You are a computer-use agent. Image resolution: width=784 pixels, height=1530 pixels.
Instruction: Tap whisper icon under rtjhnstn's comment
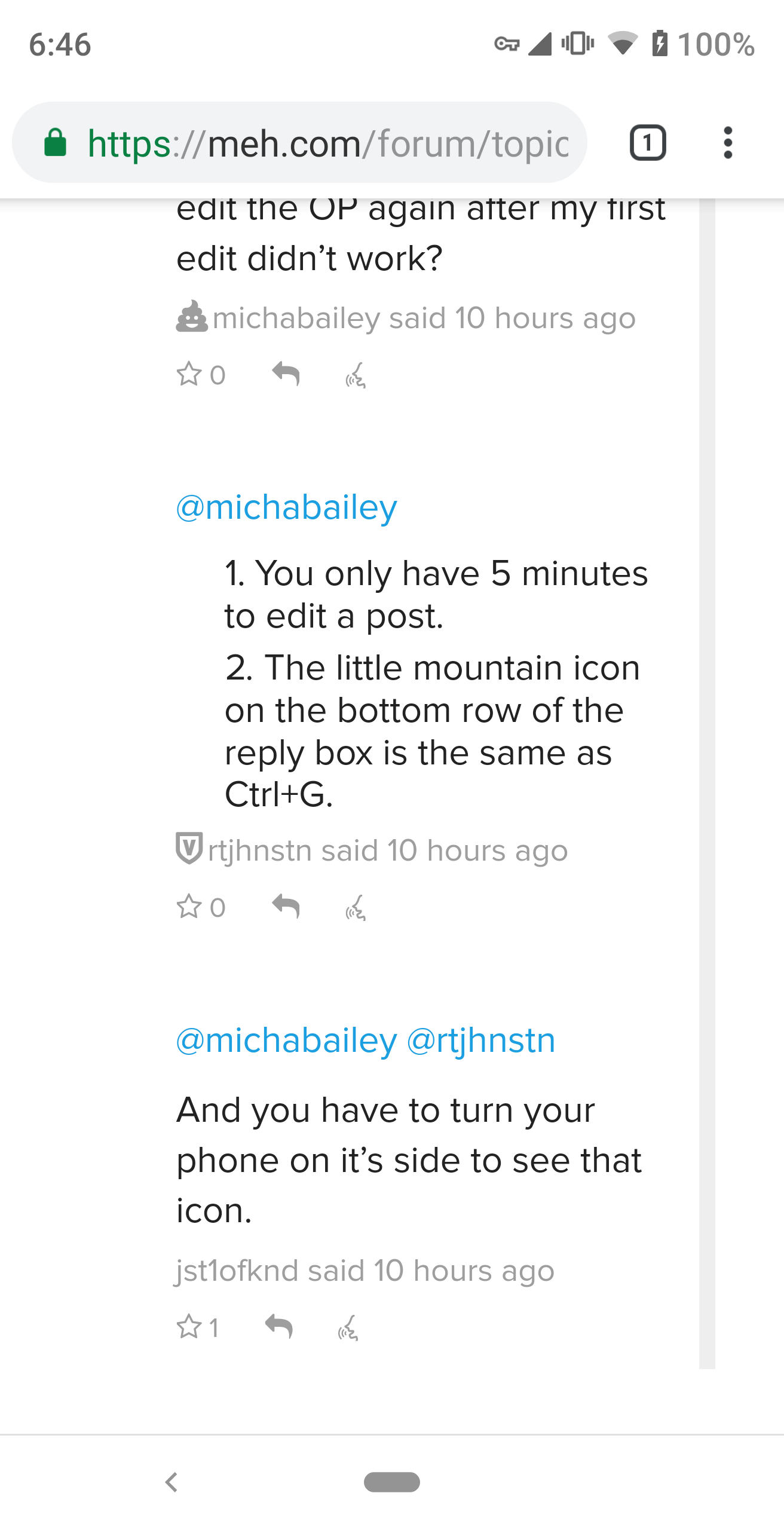(356, 908)
